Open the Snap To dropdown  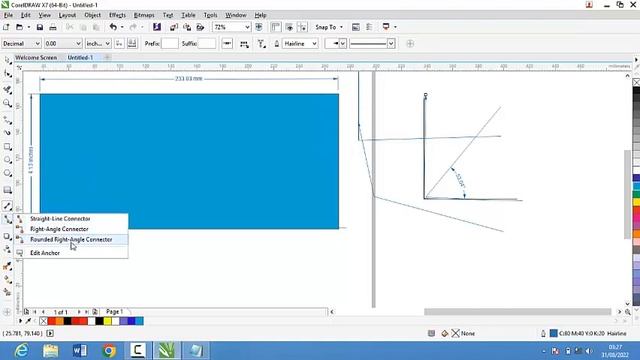coord(329,27)
